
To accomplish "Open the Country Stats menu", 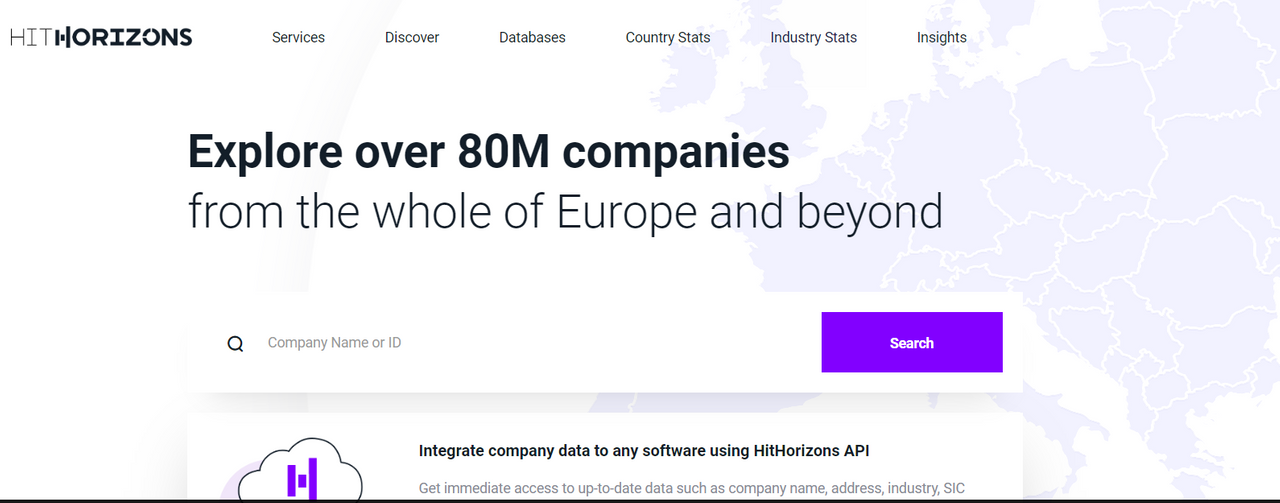I will (x=668, y=37).
